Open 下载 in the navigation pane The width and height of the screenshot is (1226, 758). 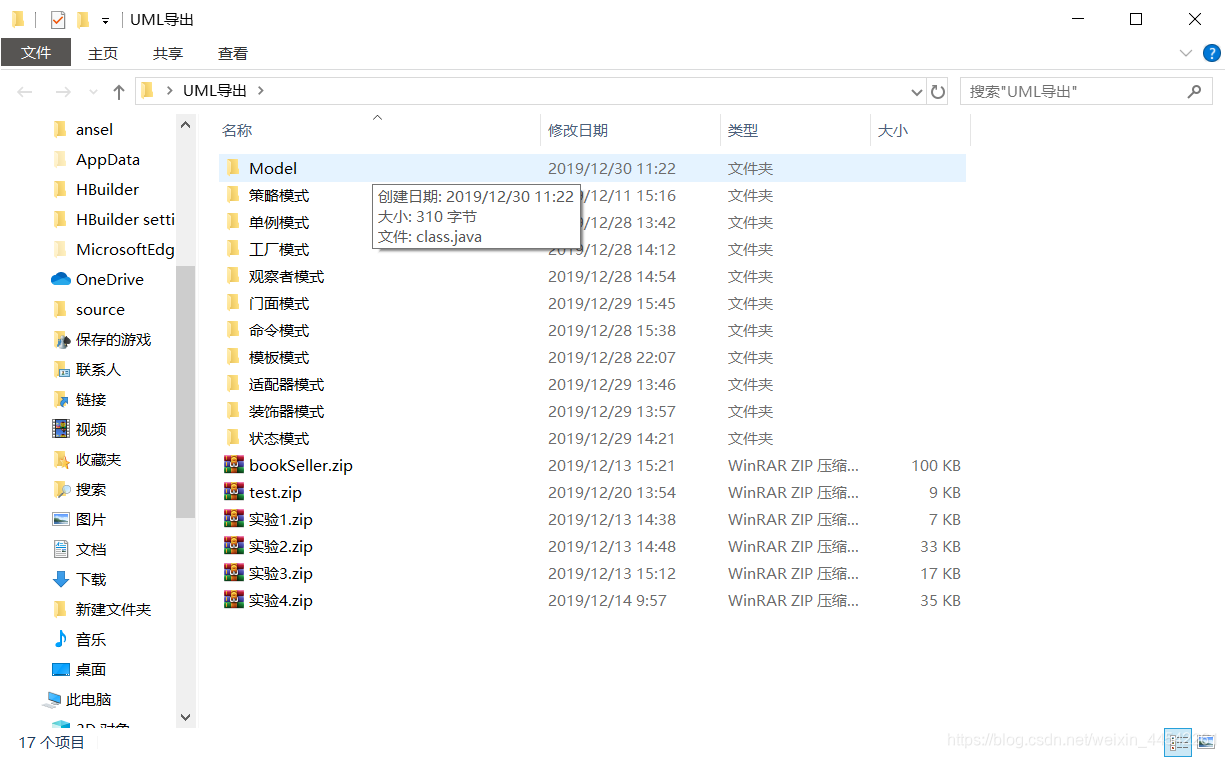click(91, 579)
